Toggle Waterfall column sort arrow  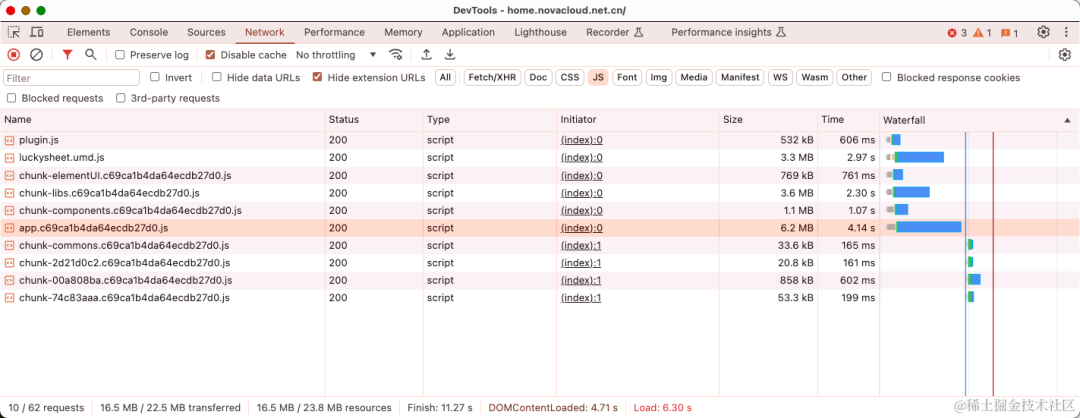tap(1067, 120)
